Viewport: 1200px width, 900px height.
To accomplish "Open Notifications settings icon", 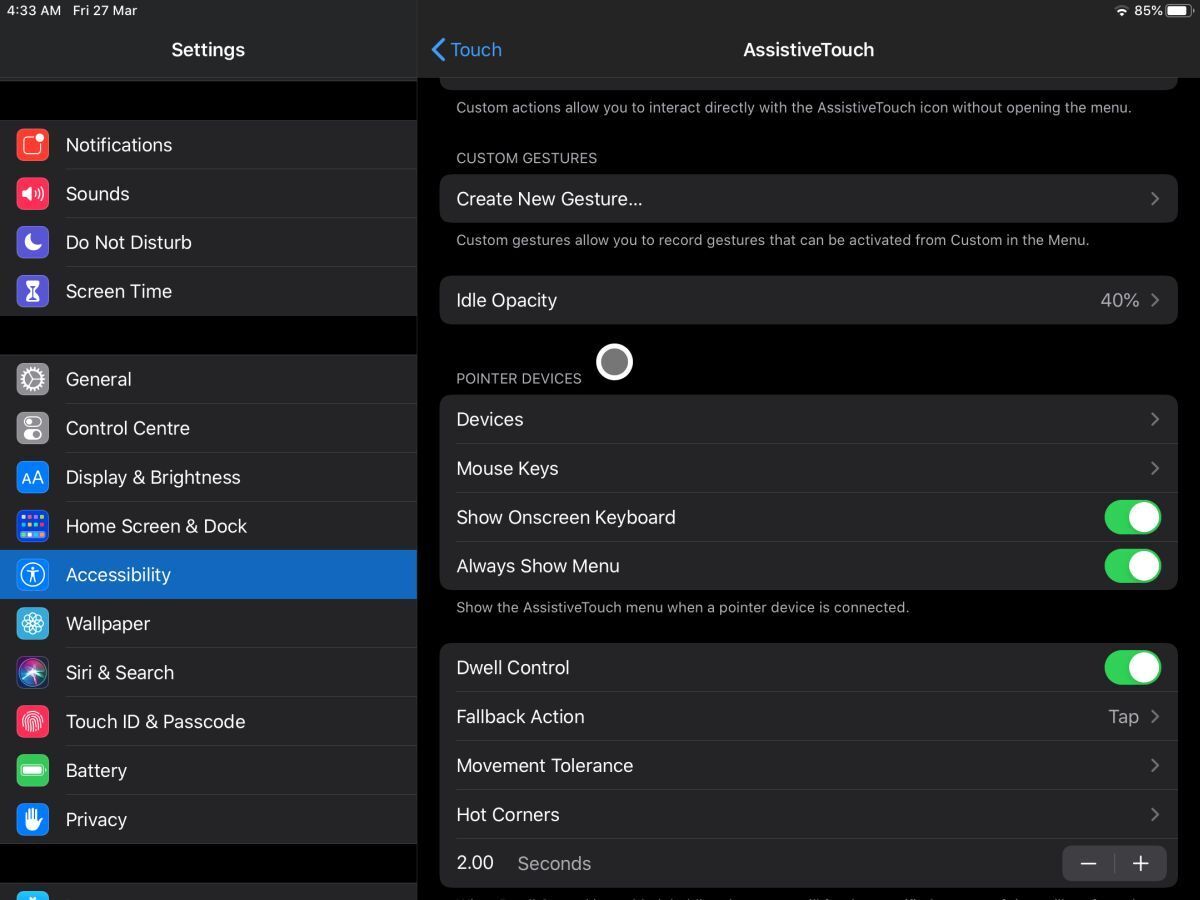I will coord(31,145).
